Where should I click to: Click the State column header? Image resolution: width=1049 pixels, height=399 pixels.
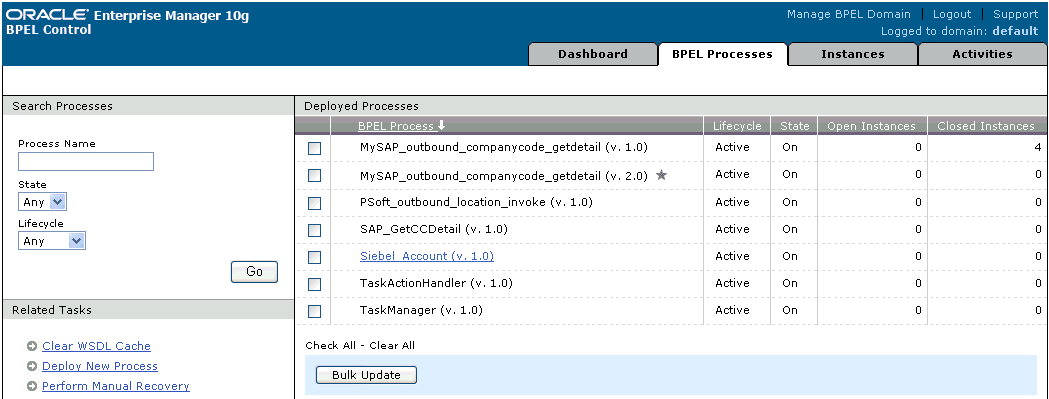click(x=795, y=126)
